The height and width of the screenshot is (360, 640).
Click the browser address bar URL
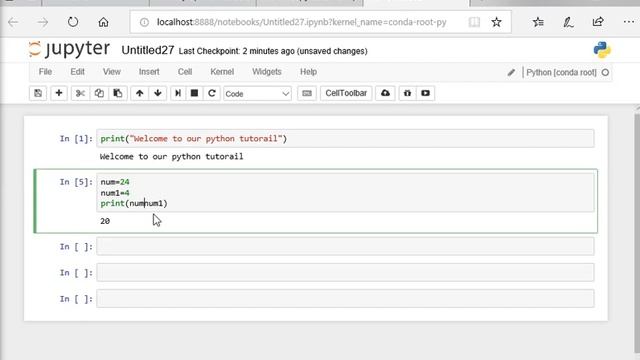click(x=302, y=22)
